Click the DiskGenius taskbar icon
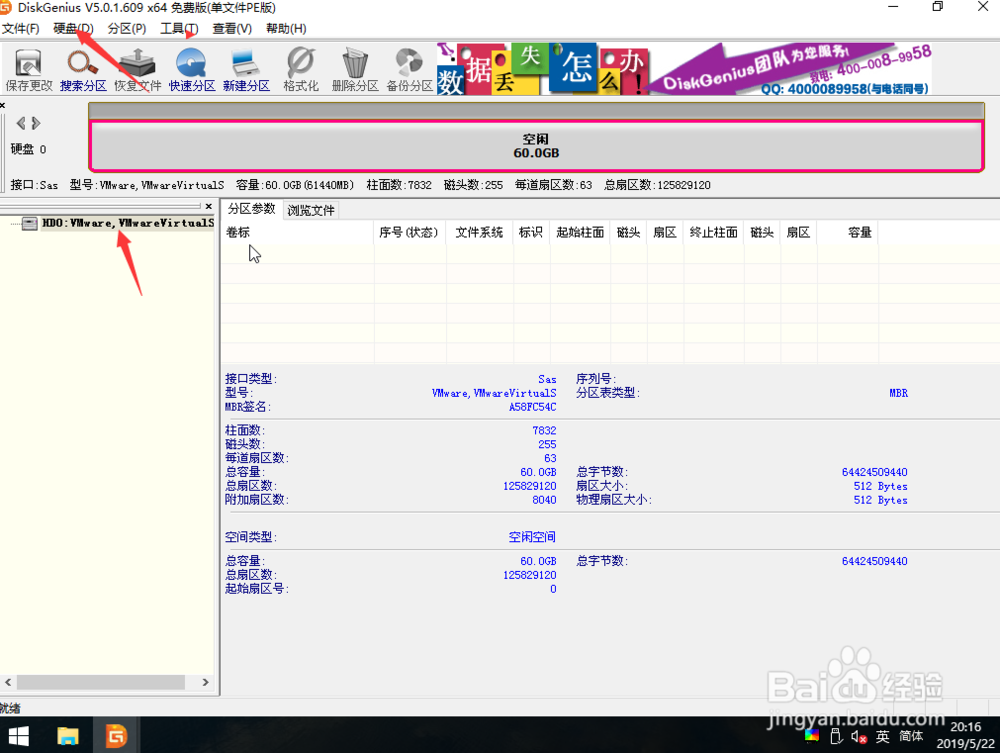 click(x=116, y=736)
